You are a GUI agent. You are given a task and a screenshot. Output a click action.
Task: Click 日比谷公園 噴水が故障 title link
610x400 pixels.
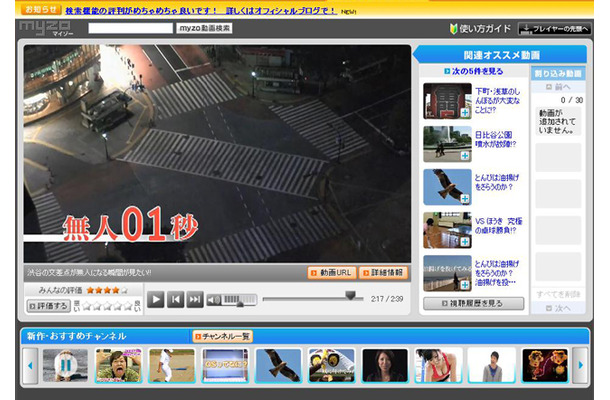(x=495, y=139)
